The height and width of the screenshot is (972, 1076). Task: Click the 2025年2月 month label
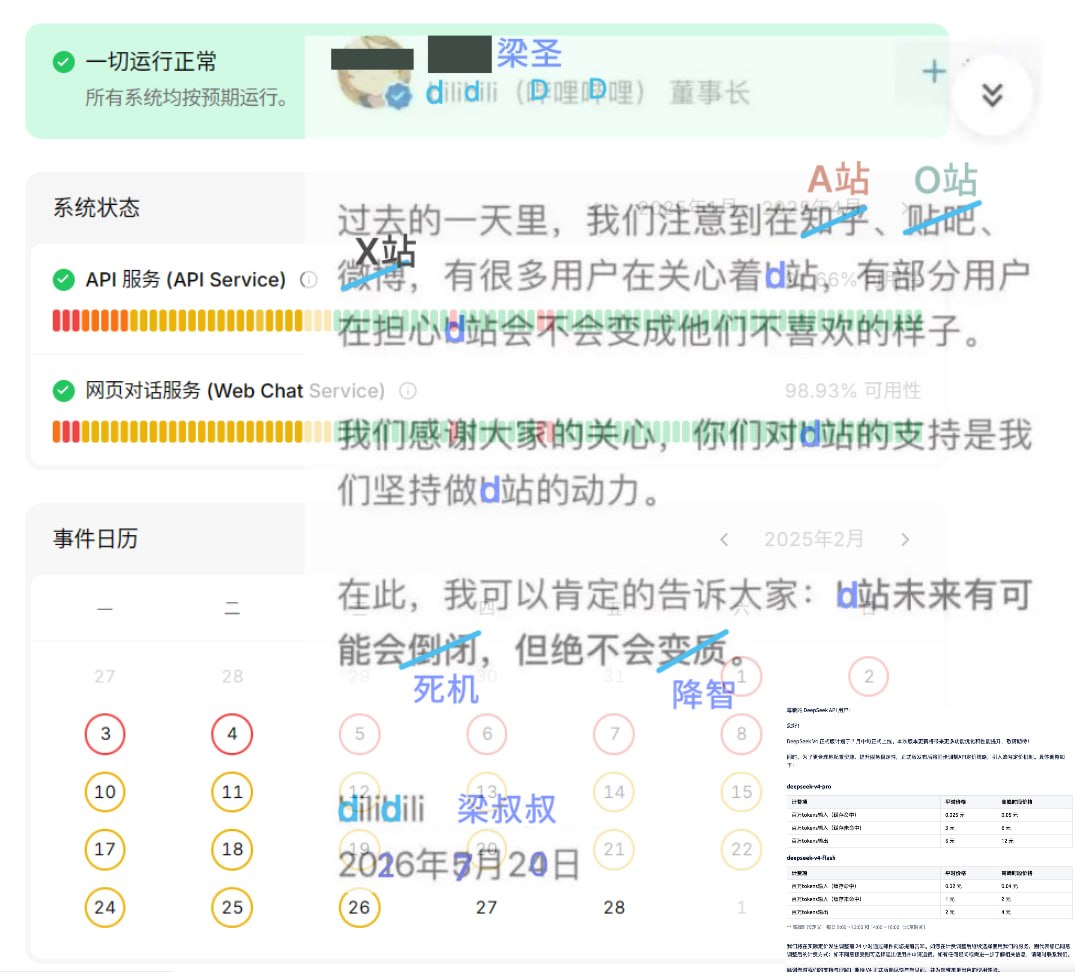pos(814,540)
